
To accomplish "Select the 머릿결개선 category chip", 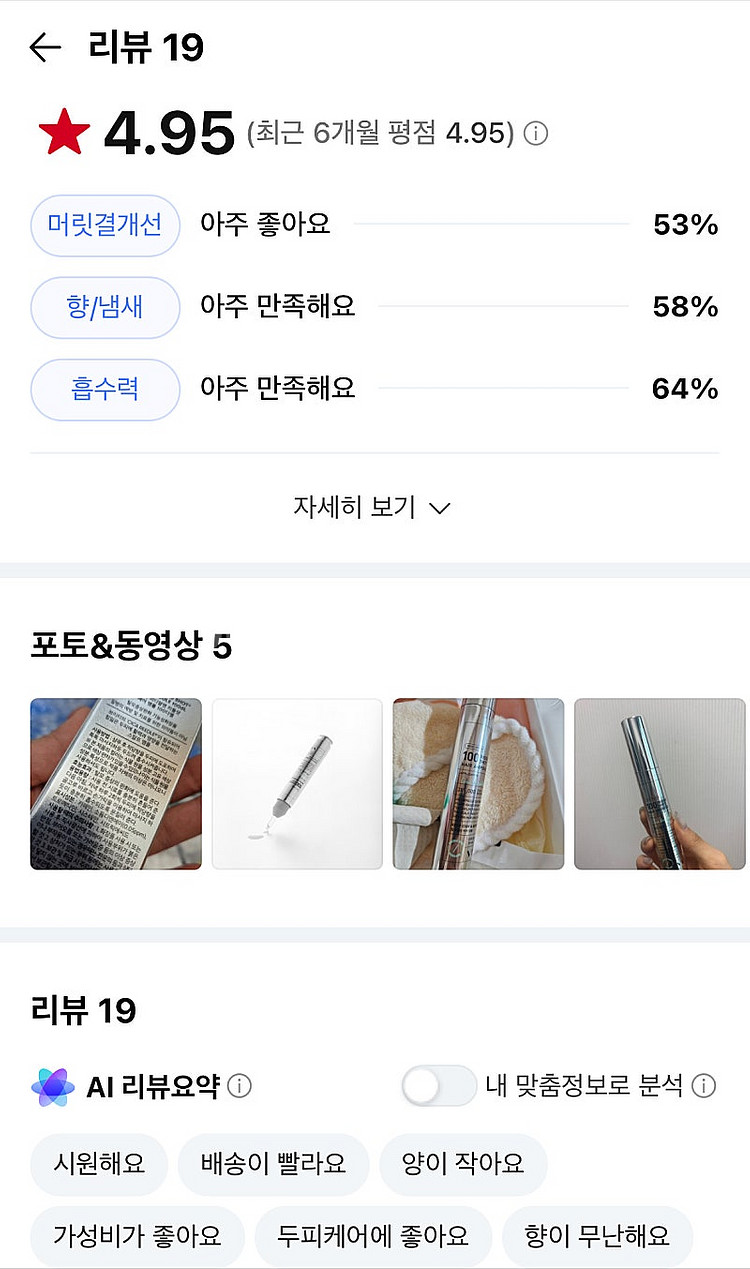I will tap(105, 225).
